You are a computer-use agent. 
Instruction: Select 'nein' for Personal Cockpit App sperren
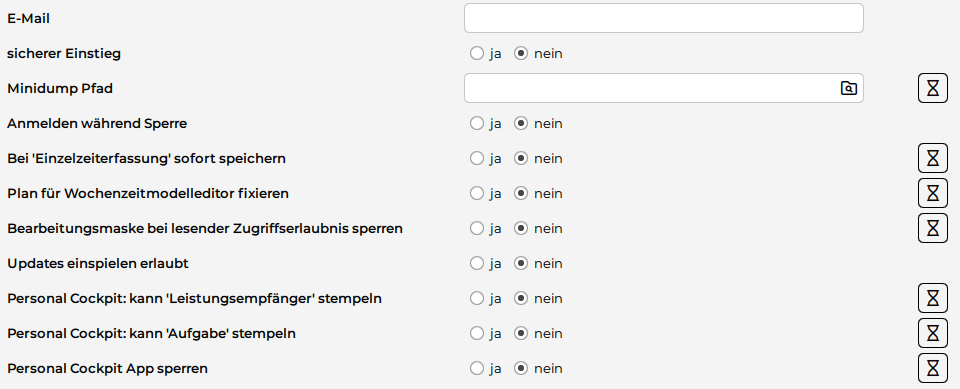pos(520,368)
